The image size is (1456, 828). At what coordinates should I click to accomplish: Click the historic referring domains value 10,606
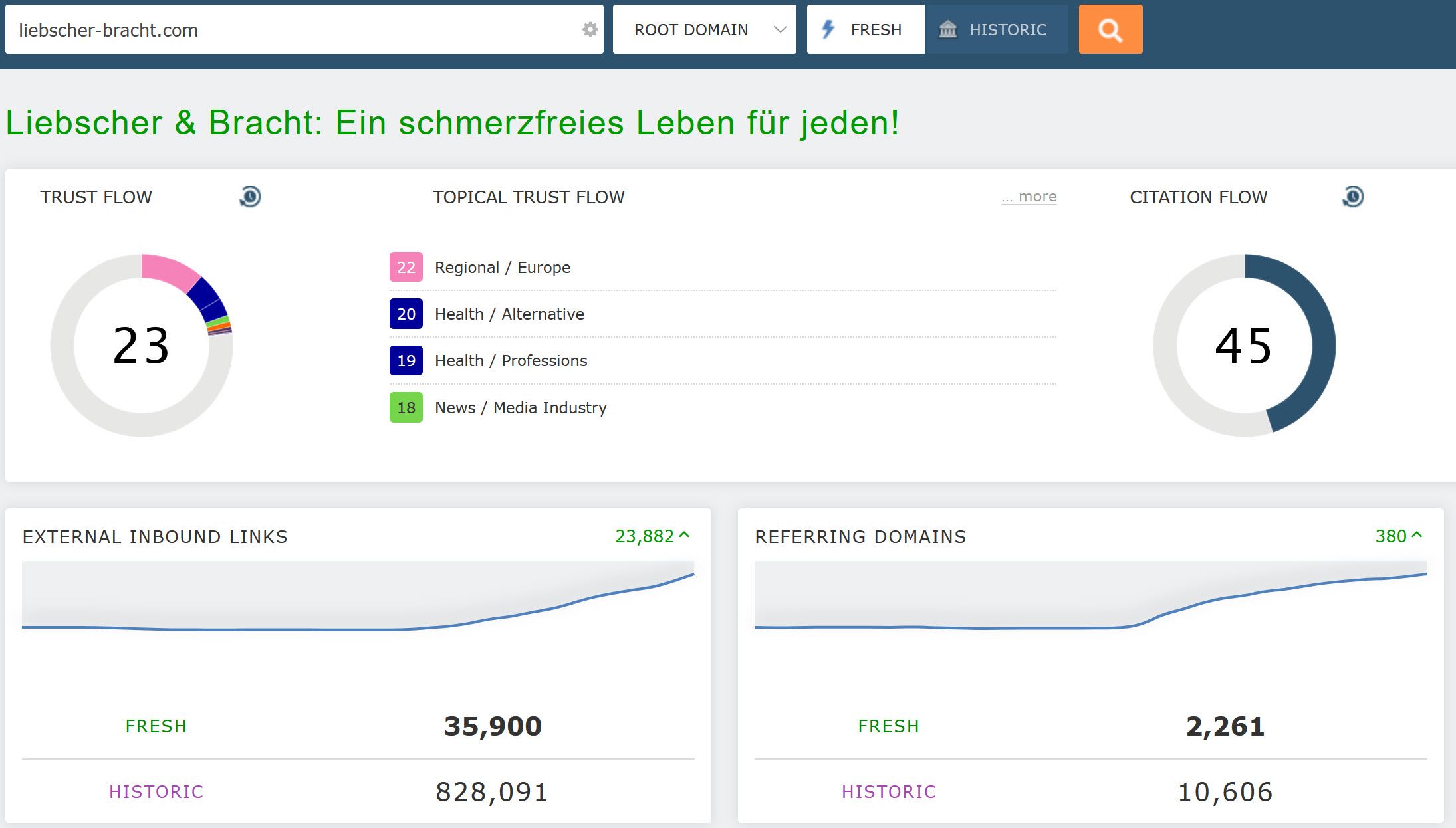coord(1225,791)
